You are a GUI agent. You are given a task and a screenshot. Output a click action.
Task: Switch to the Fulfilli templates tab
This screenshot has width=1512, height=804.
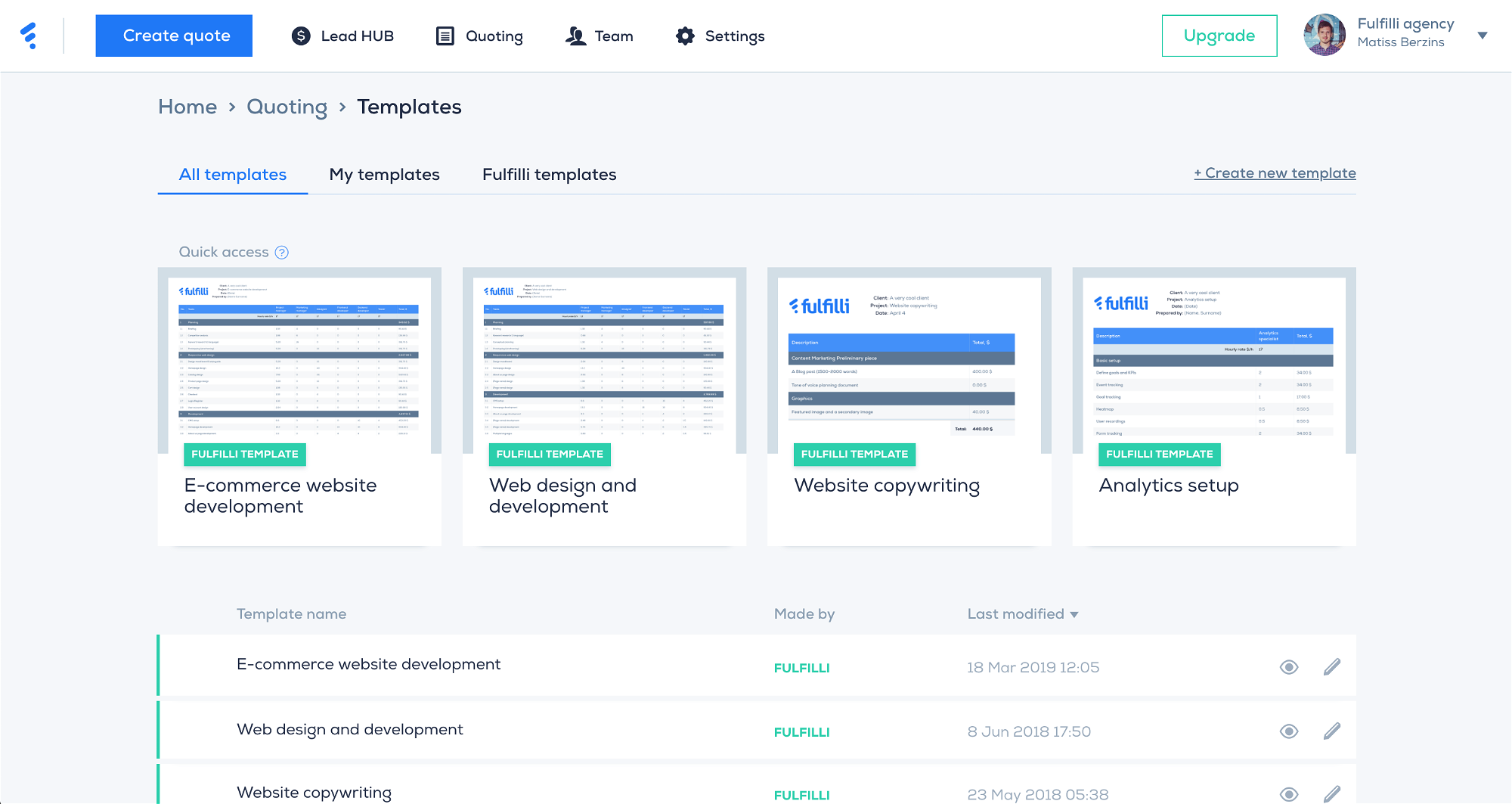point(549,175)
